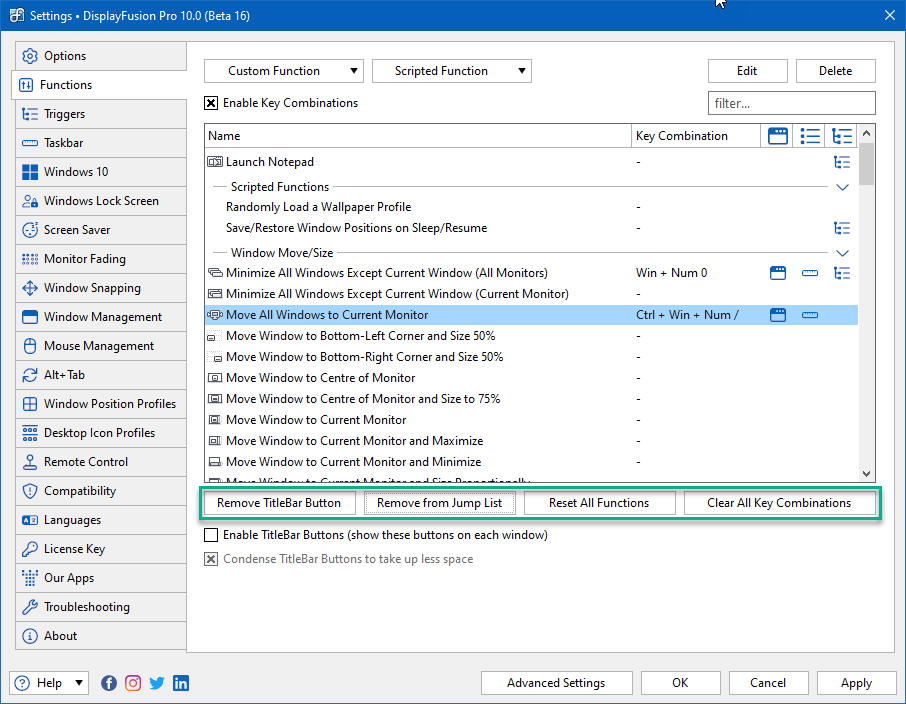Open Advanced Settings
Image resolution: width=906 pixels, height=704 pixels.
556,683
